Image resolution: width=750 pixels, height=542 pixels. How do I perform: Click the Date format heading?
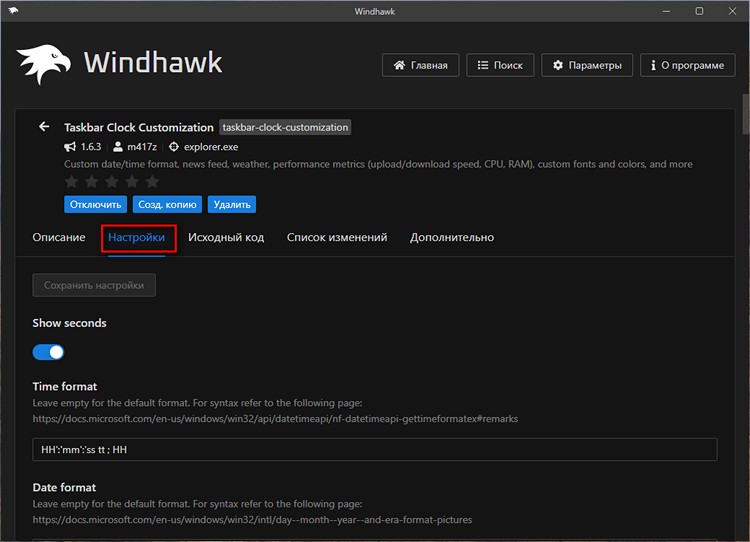pos(64,487)
